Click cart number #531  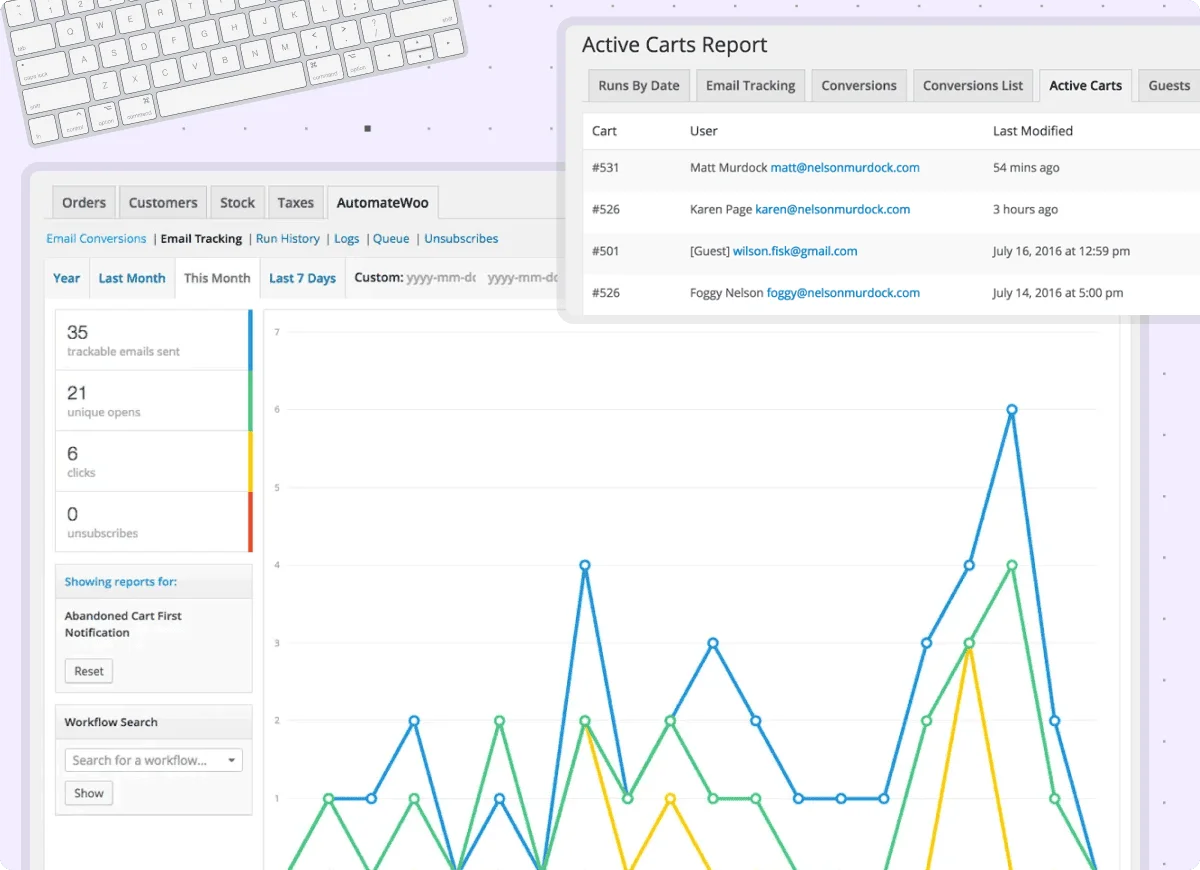tap(606, 168)
